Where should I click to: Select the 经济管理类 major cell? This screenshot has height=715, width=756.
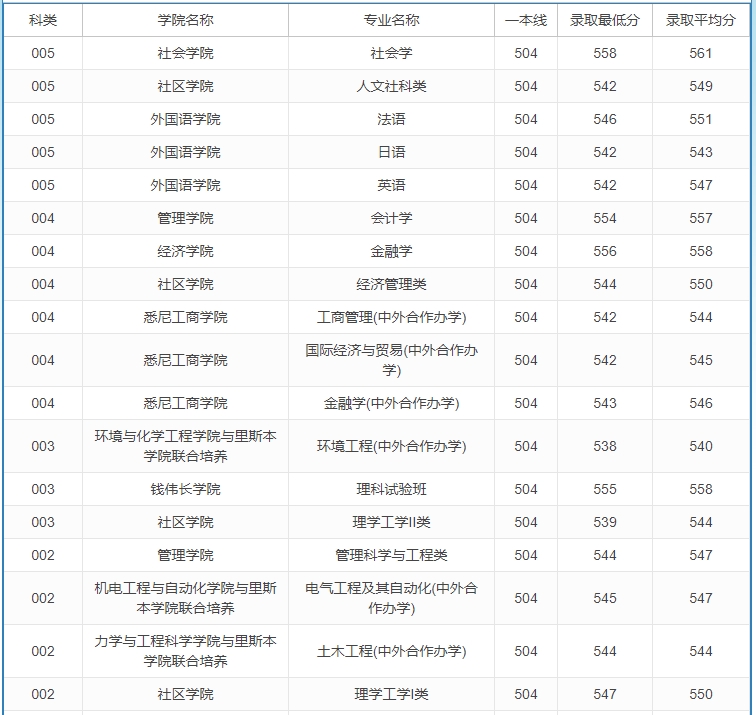[391, 284]
